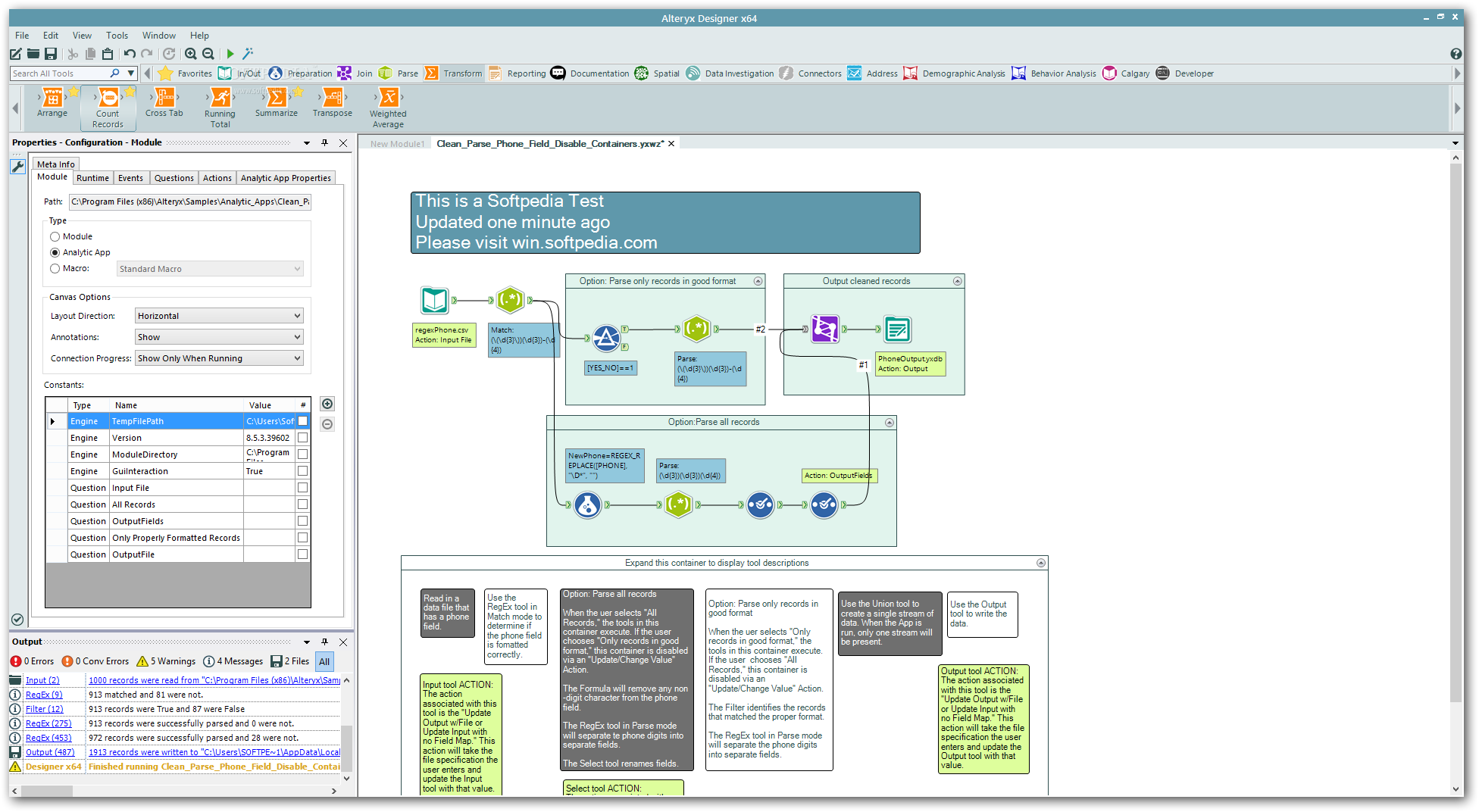Viewport: 1479px width, 812px height.
Task: Click the output panel horizontal scrollbar
Action: click(46, 791)
